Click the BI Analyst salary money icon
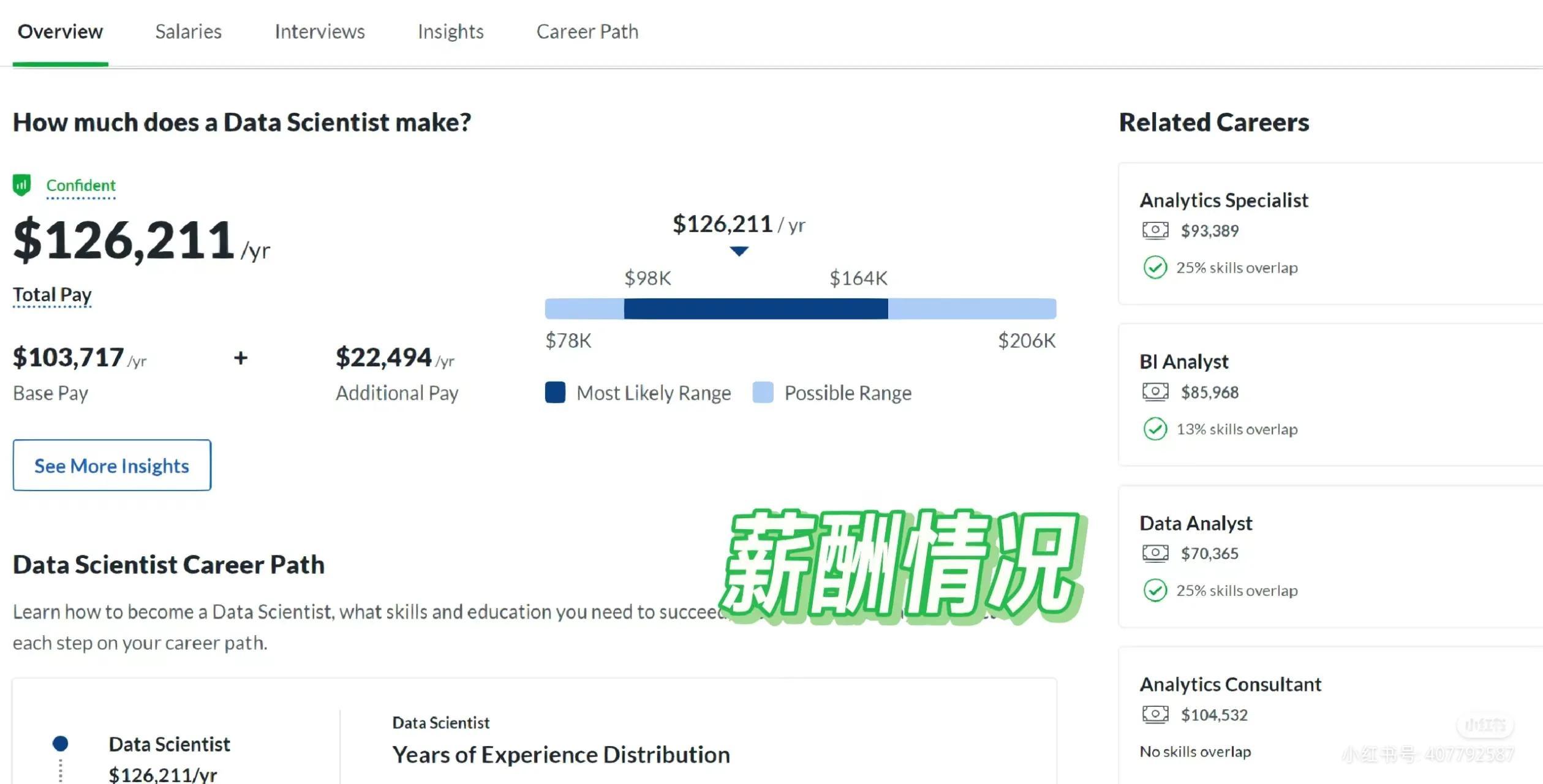 pyautogui.click(x=1155, y=391)
